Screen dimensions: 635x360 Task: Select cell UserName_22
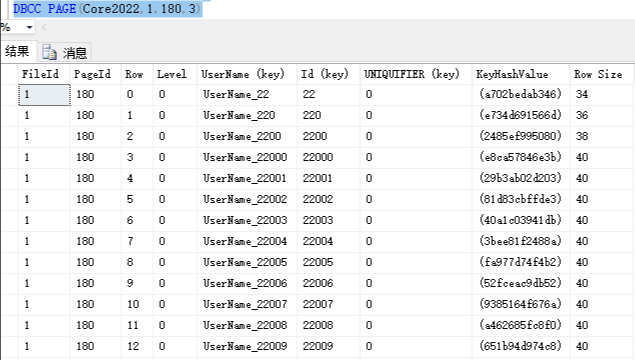click(247, 94)
